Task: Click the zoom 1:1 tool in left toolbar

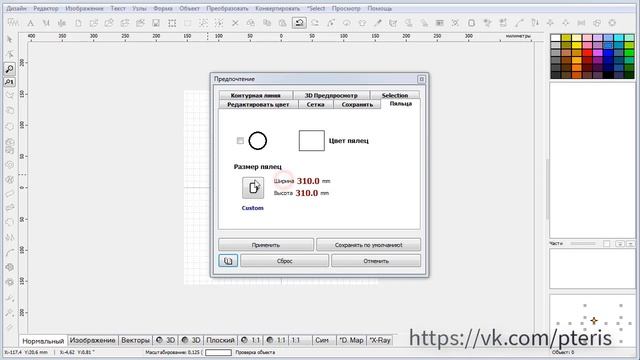Action: click(x=10, y=82)
